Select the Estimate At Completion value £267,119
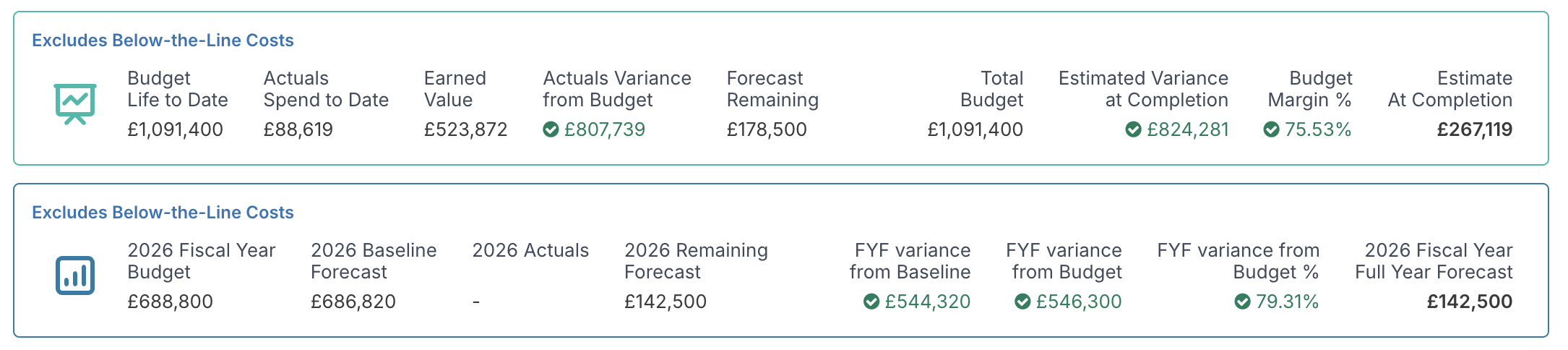Image resolution: width=1568 pixels, height=350 pixels. [1474, 129]
